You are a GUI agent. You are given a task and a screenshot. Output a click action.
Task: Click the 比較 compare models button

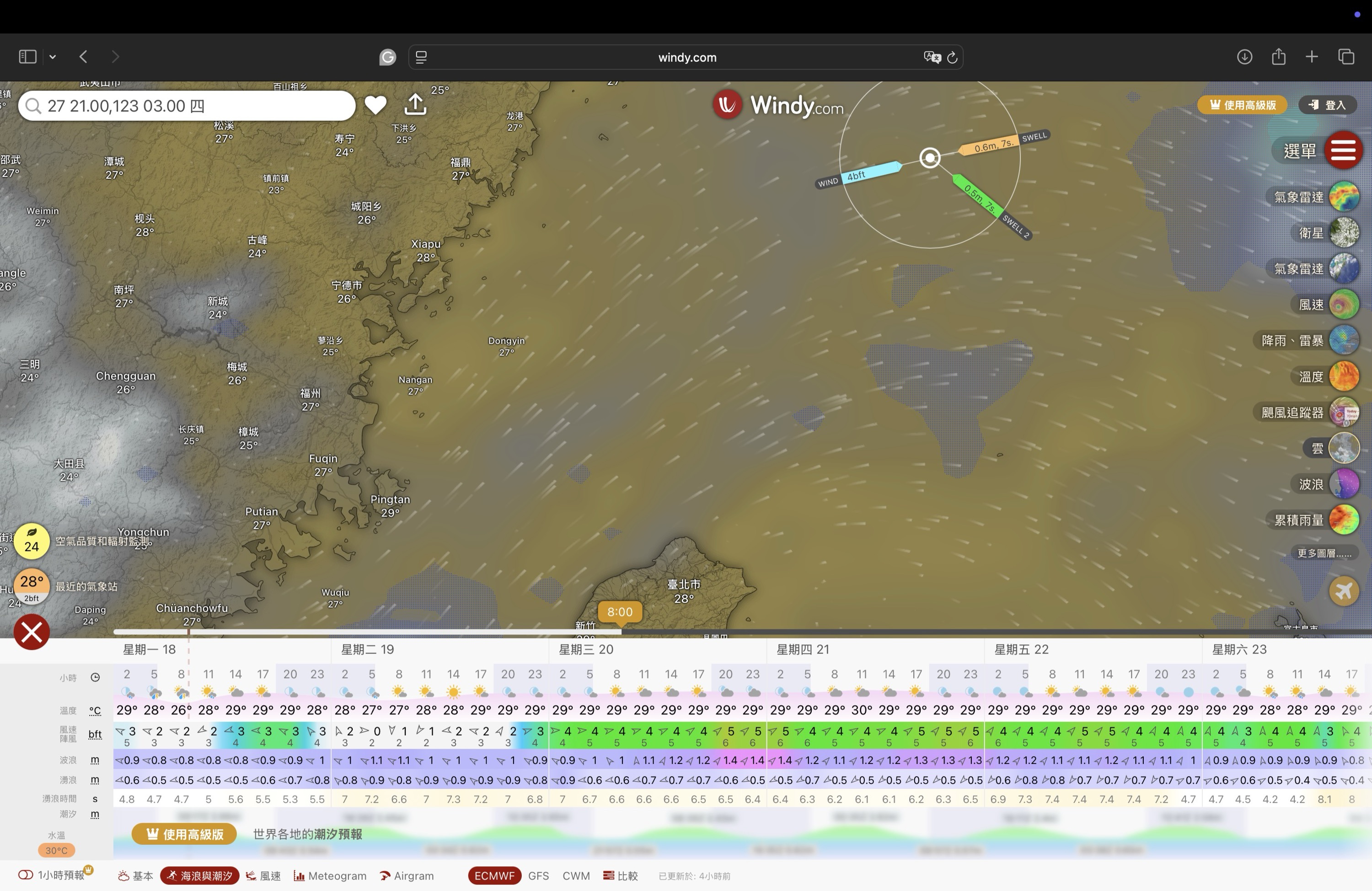[x=621, y=875]
